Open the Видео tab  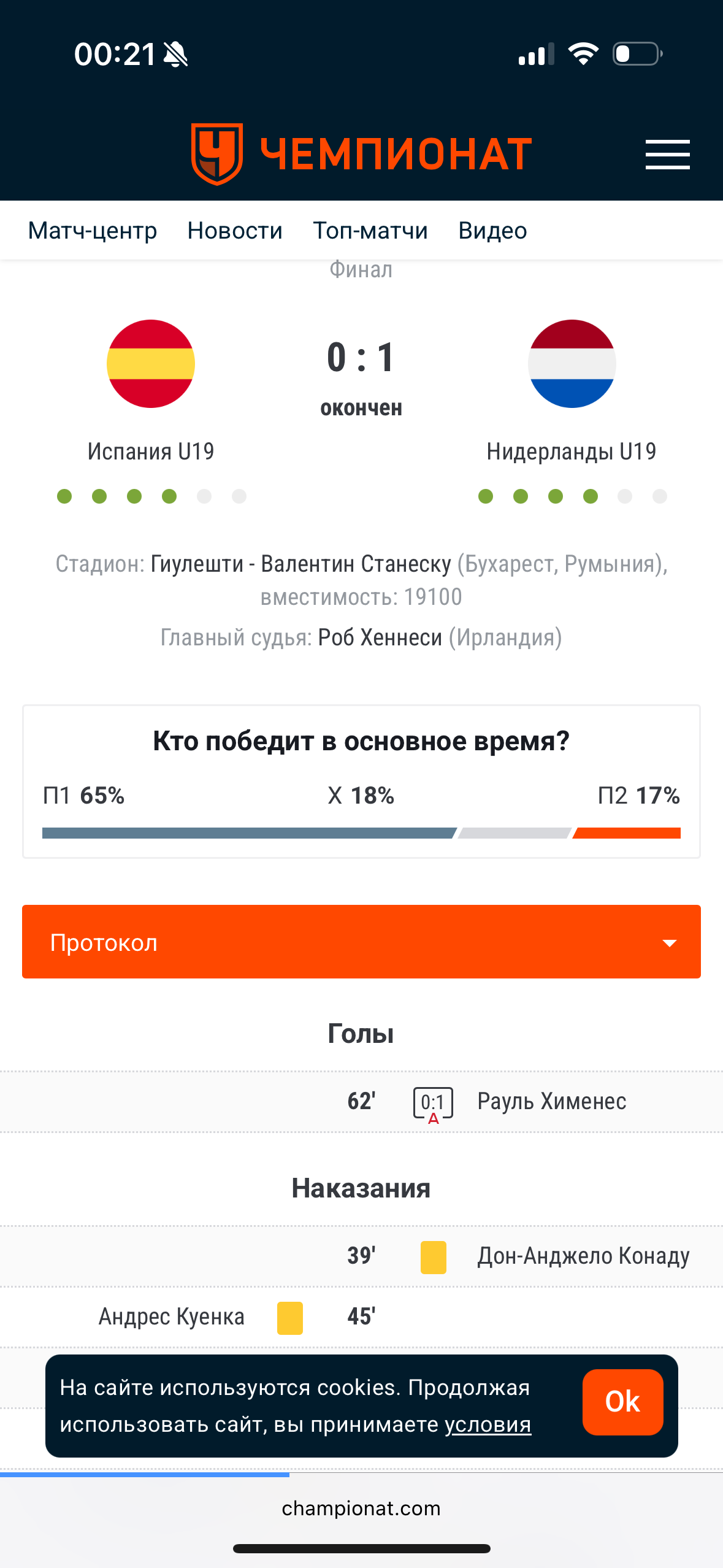tap(492, 231)
